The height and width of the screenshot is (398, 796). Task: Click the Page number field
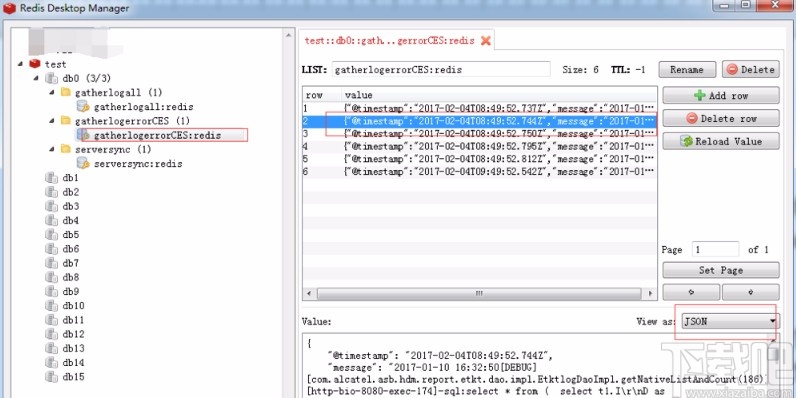(x=716, y=249)
